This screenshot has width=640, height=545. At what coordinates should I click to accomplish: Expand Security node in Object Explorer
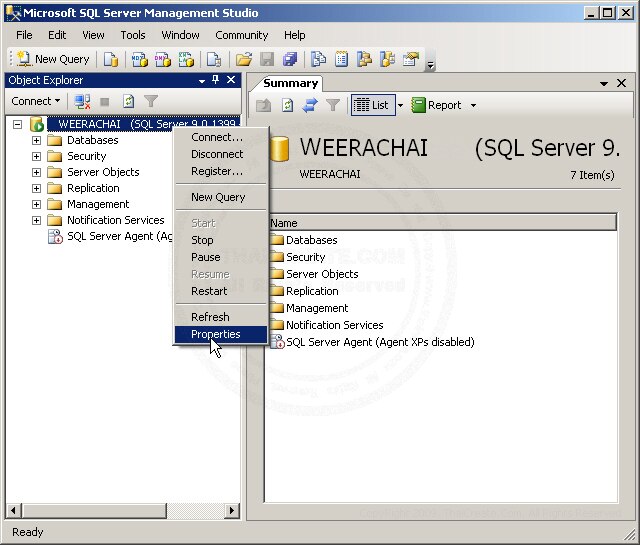36,156
